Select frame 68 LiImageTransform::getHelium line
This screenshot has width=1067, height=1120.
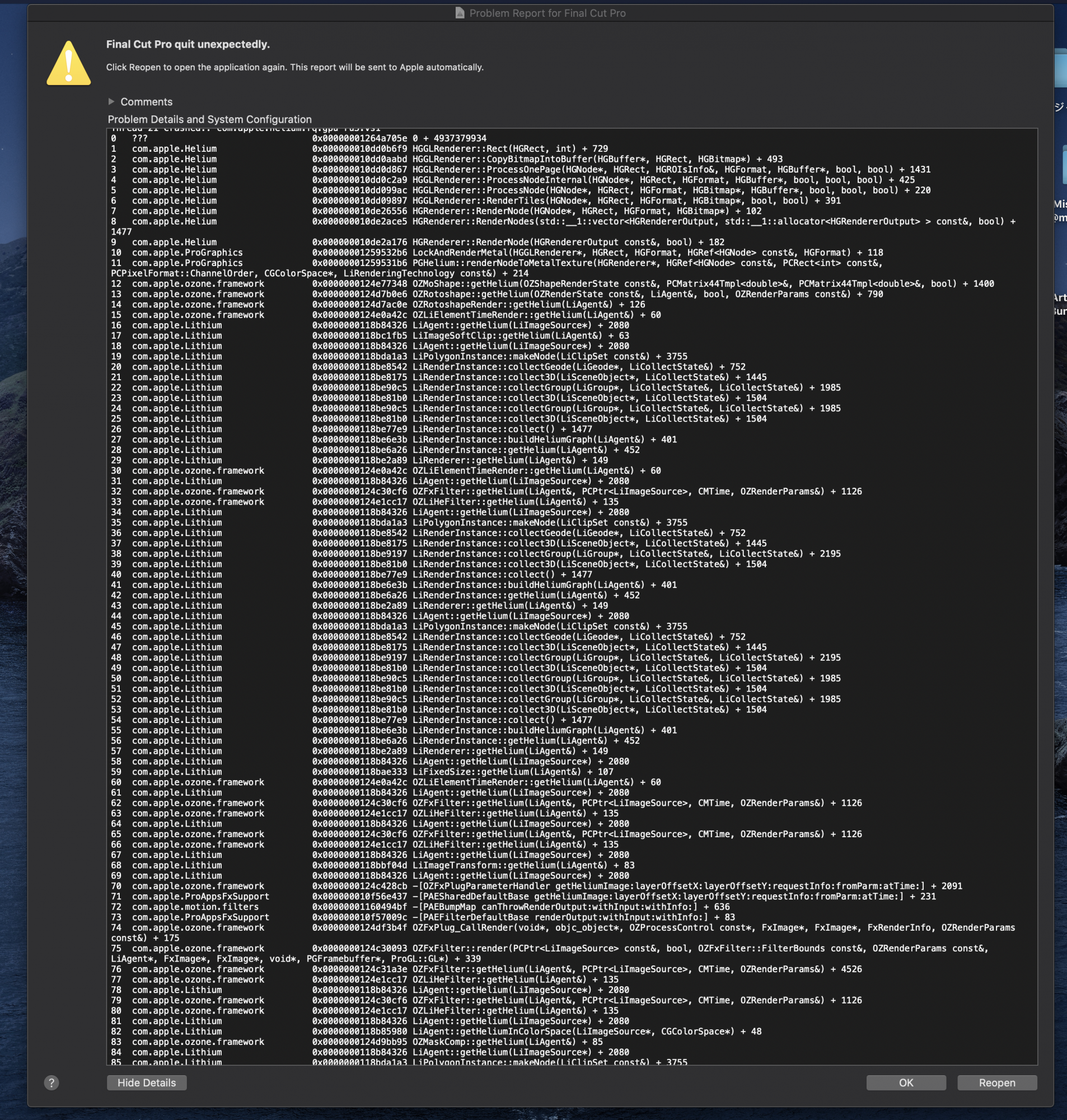372,865
